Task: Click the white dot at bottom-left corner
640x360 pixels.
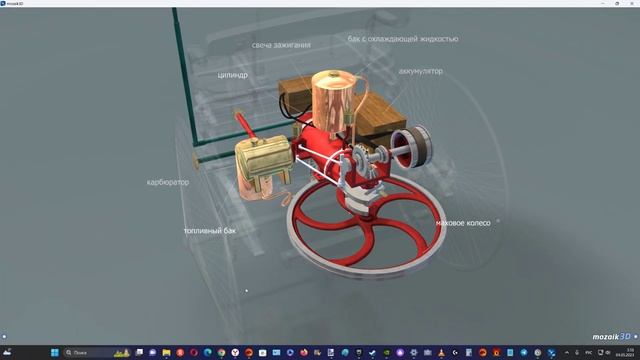Action: point(4,337)
